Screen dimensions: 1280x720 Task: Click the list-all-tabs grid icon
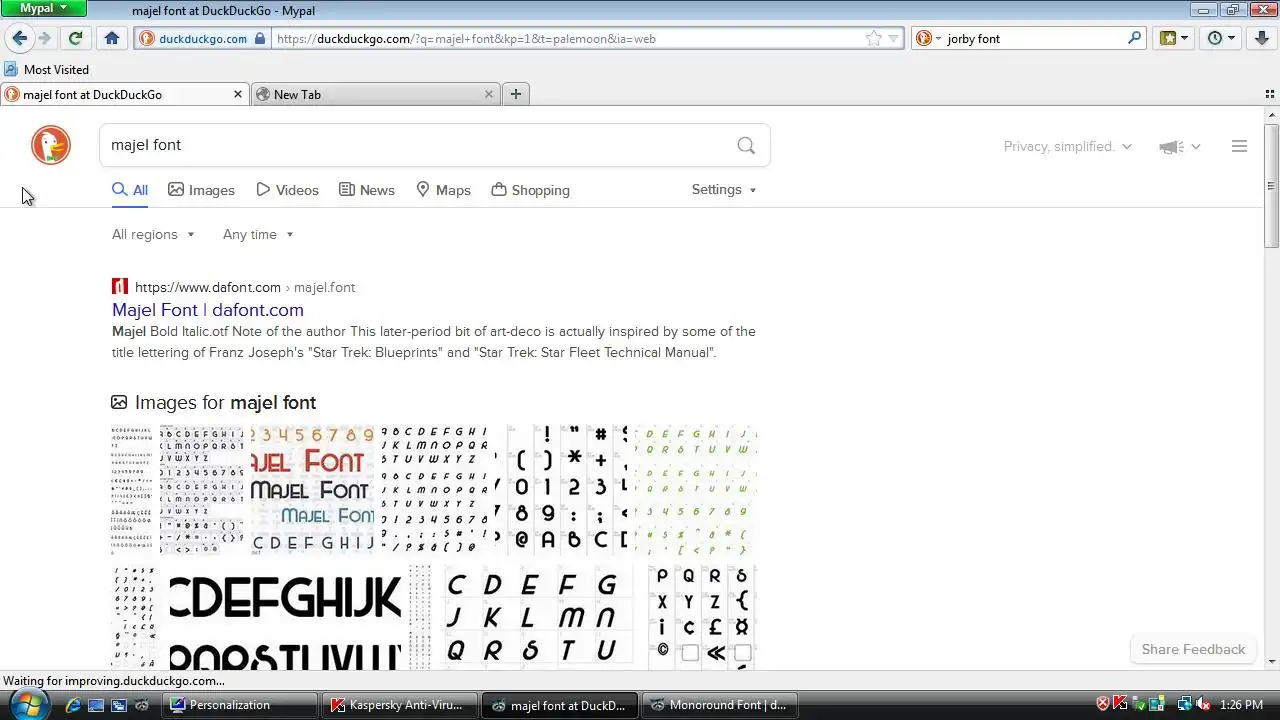pyautogui.click(x=1270, y=94)
